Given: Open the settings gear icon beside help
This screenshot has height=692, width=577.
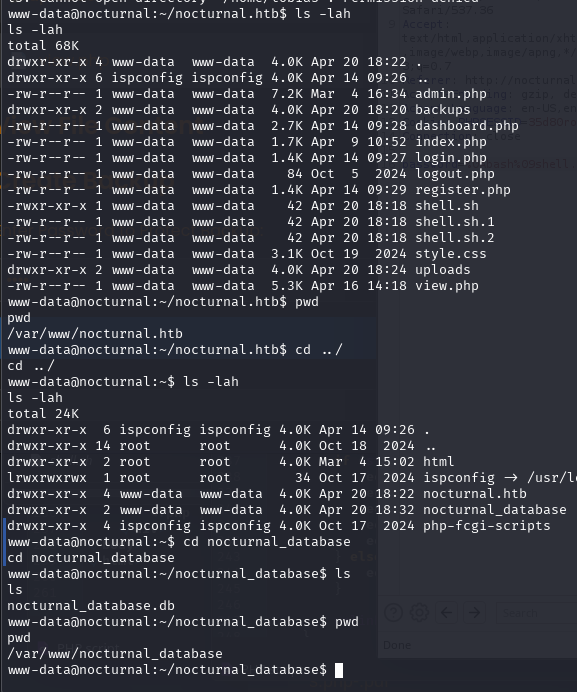Looking at the screenshot, I should (x=419, y=613).
